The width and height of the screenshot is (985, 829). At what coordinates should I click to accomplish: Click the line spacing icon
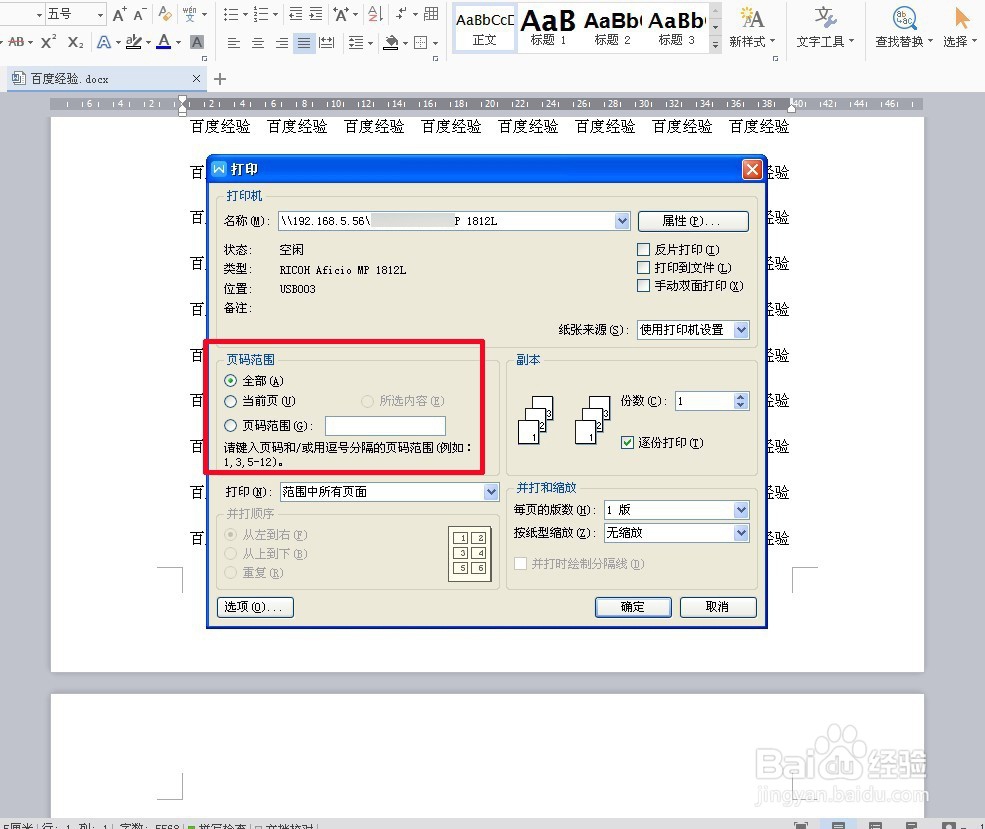click(x=356, y=43)
